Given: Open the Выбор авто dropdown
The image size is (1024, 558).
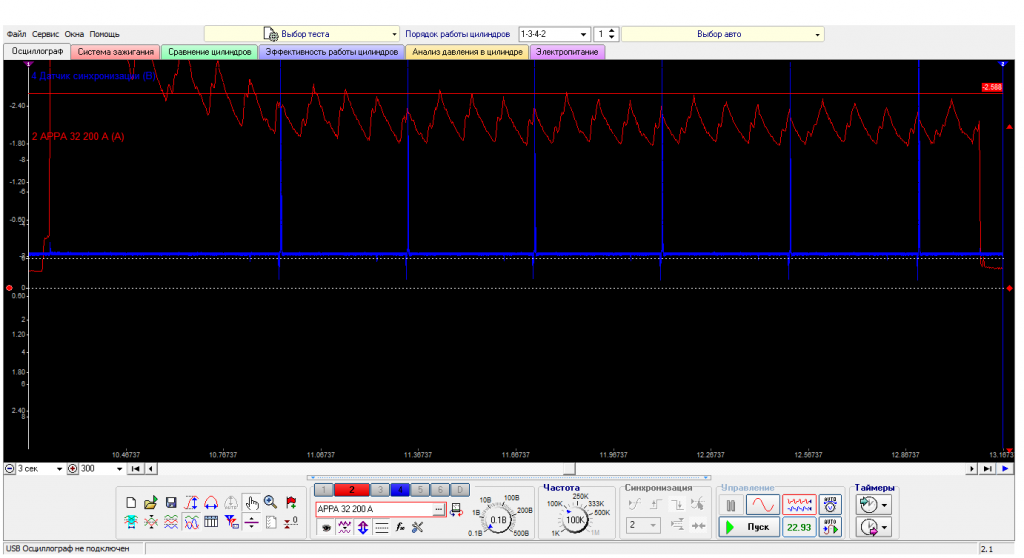Looking at the screenshot, I should pos(723,34).
